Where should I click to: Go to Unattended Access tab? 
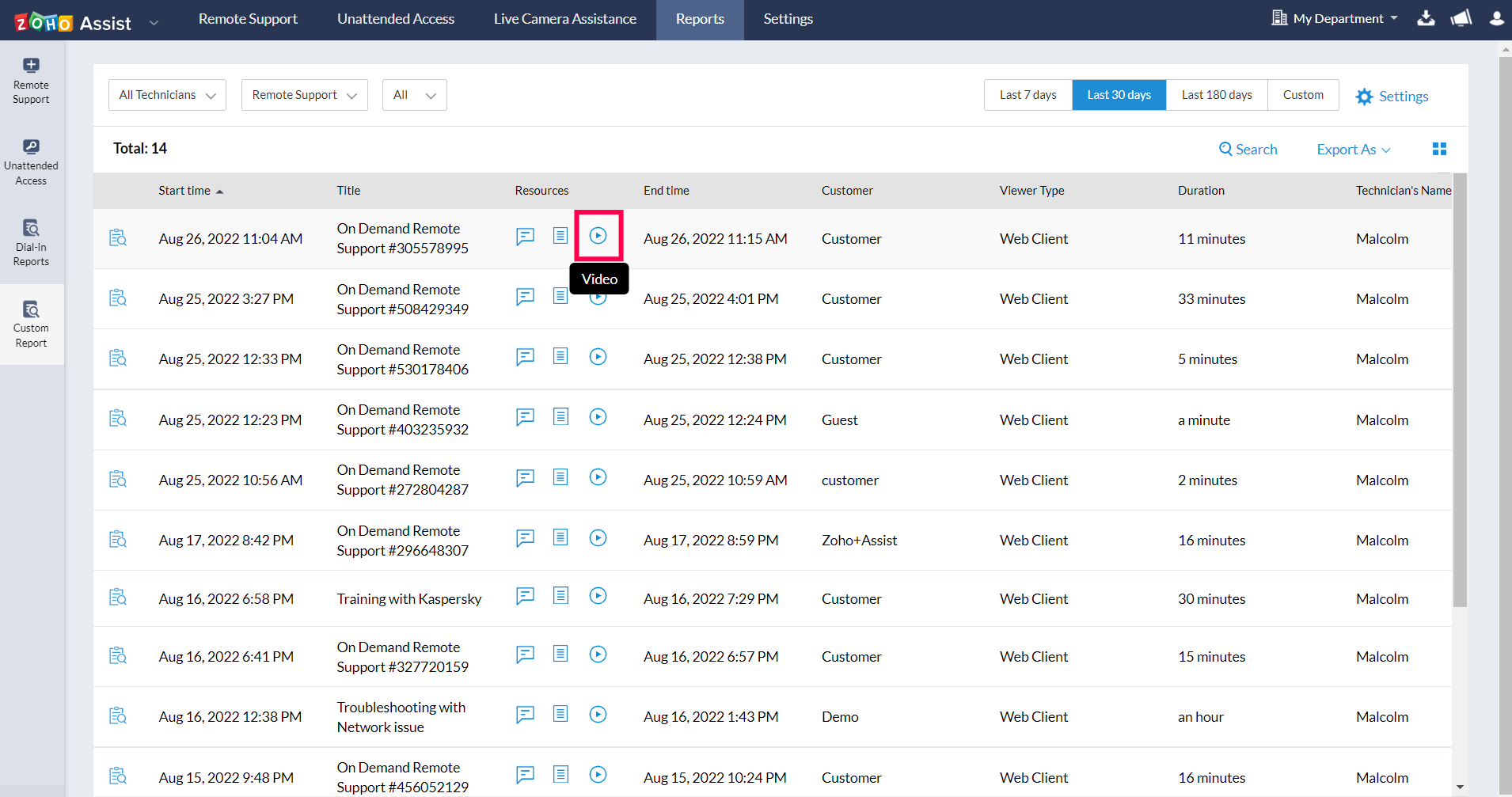(396, 19)
